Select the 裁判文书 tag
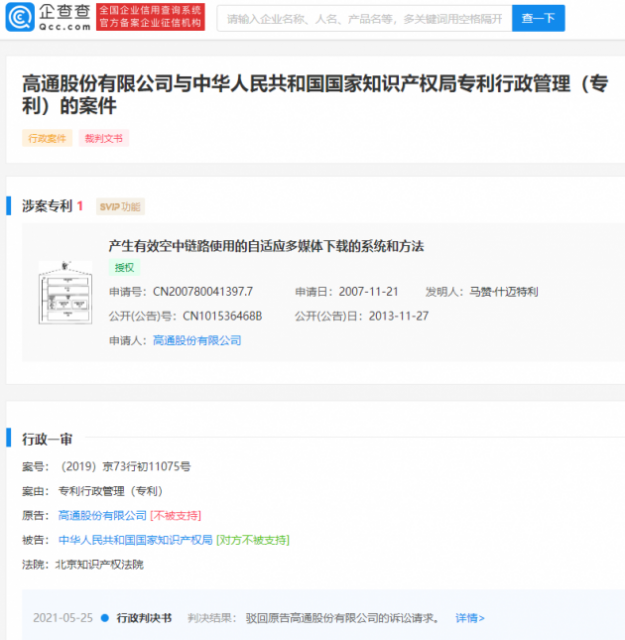 tap(104, 138)
